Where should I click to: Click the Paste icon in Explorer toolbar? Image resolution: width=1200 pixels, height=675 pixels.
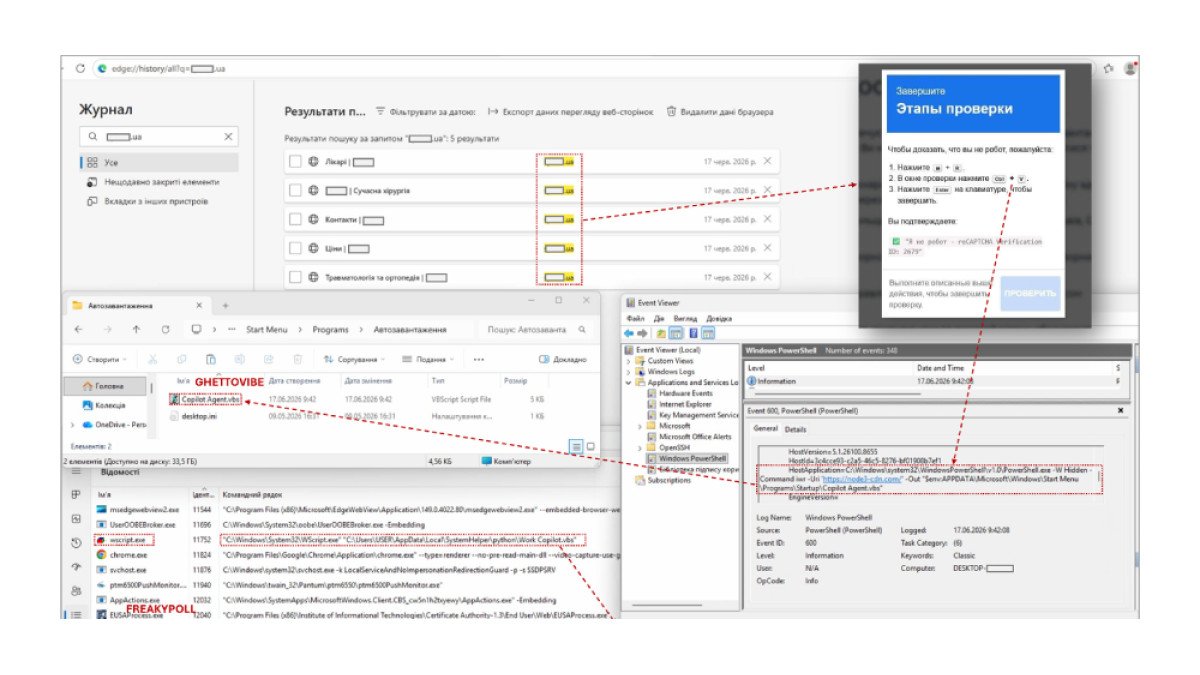click(210, 359)
